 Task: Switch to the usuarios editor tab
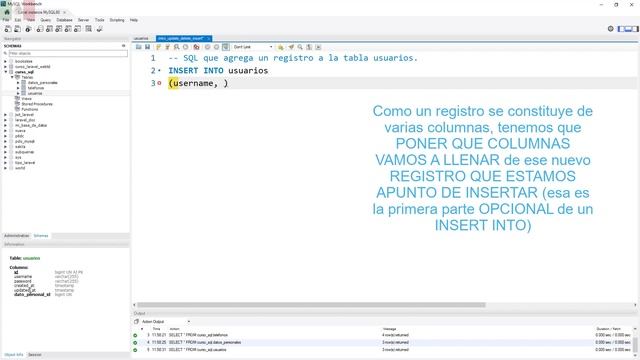[x=141, y=38]
